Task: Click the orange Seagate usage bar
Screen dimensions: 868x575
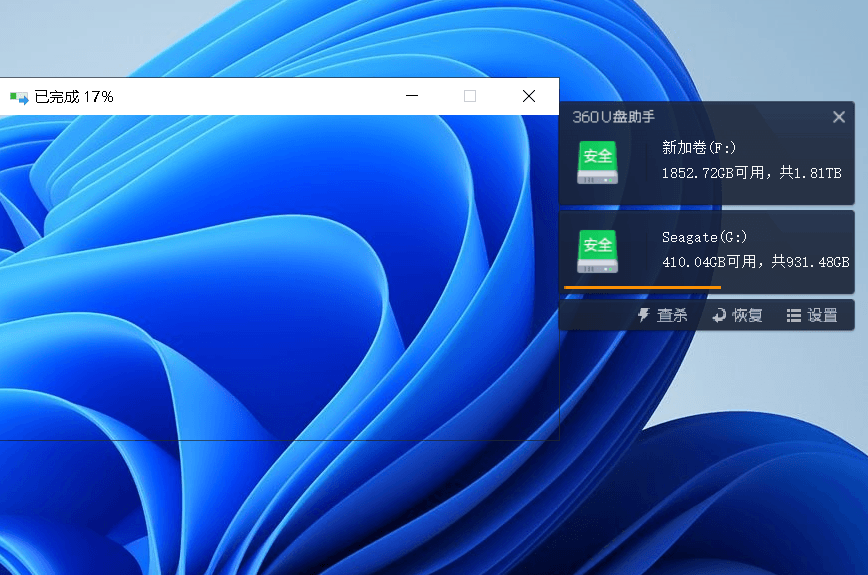Action: pos(642,287)
